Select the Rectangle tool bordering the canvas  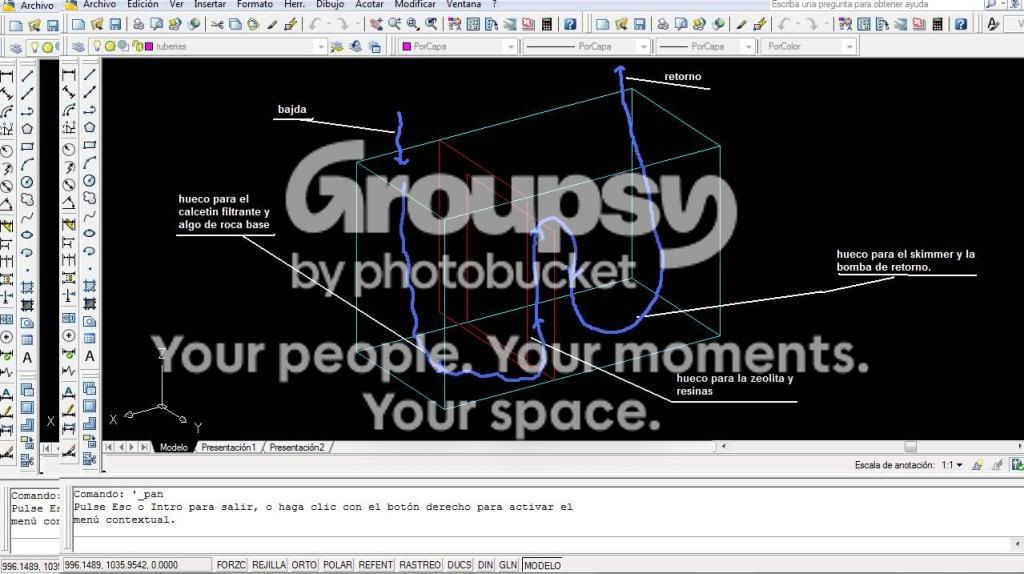click(x=89, y=145)
